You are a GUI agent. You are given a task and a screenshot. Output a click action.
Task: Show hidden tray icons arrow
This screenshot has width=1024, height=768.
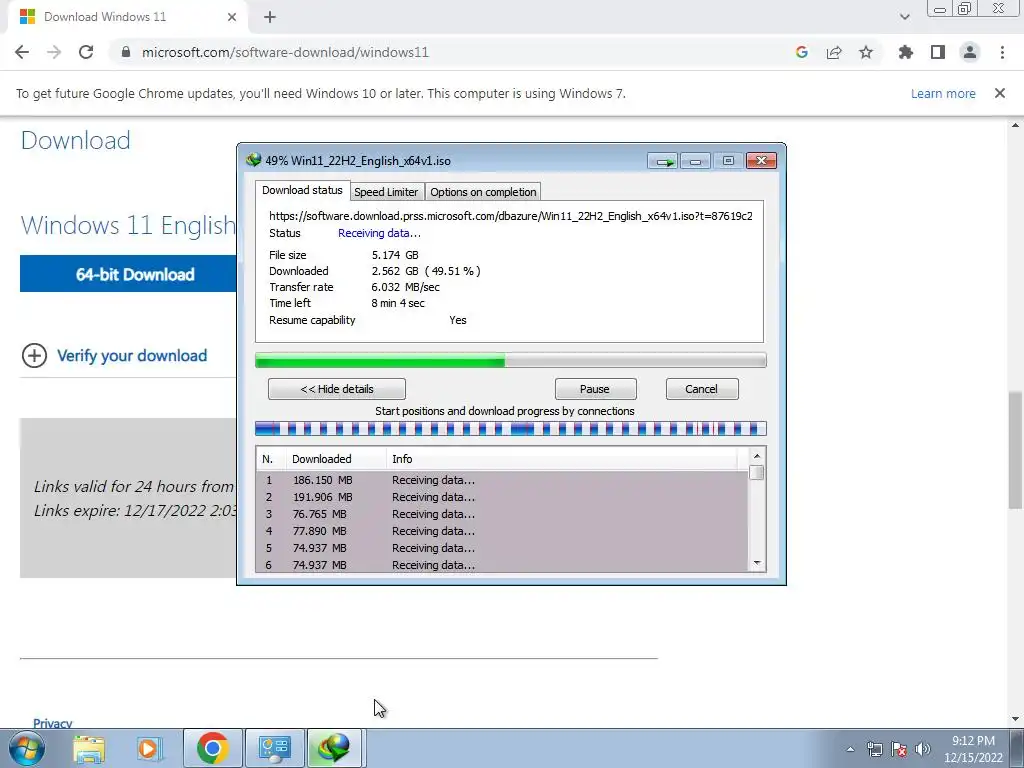pyautogui.click(x=850, y=749)
